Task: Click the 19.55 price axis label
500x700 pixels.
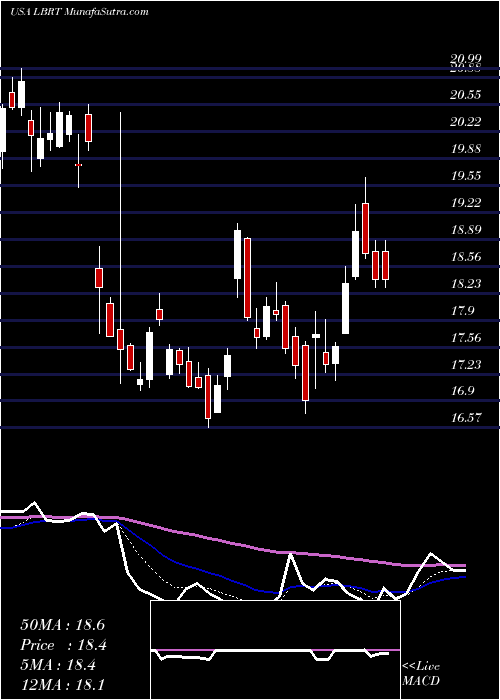Action: (x=466, y=176)
